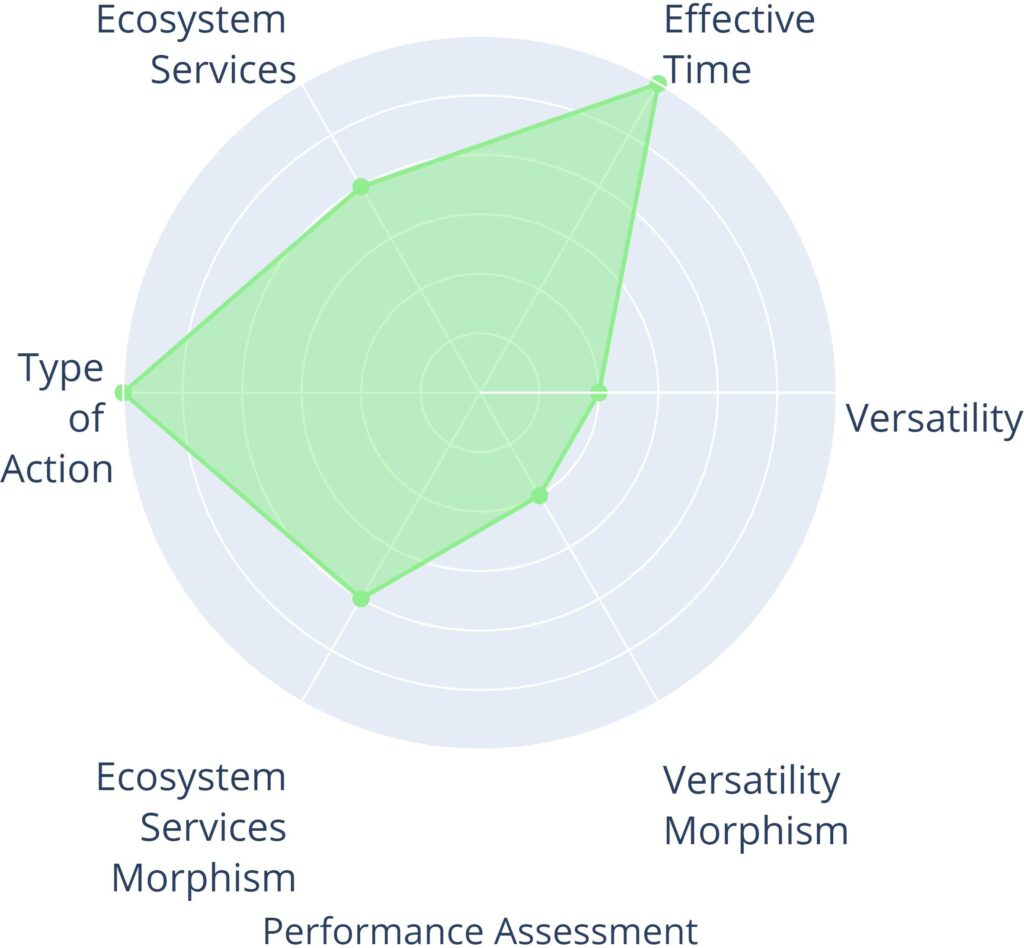Click the center origin of the radar chart
Viewport: 1024px width, 948px height.
[480, 392]
